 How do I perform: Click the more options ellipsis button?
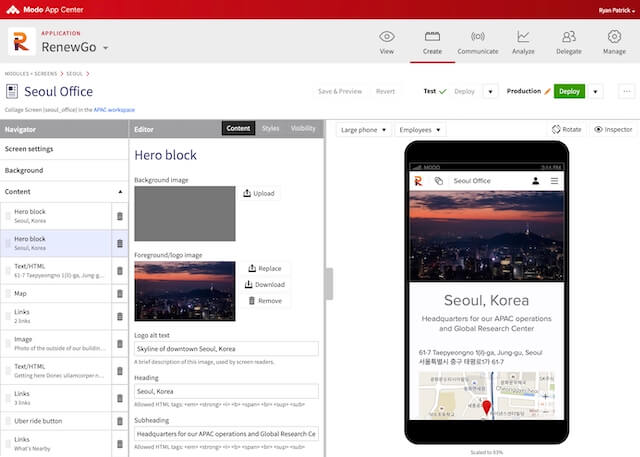627,91
